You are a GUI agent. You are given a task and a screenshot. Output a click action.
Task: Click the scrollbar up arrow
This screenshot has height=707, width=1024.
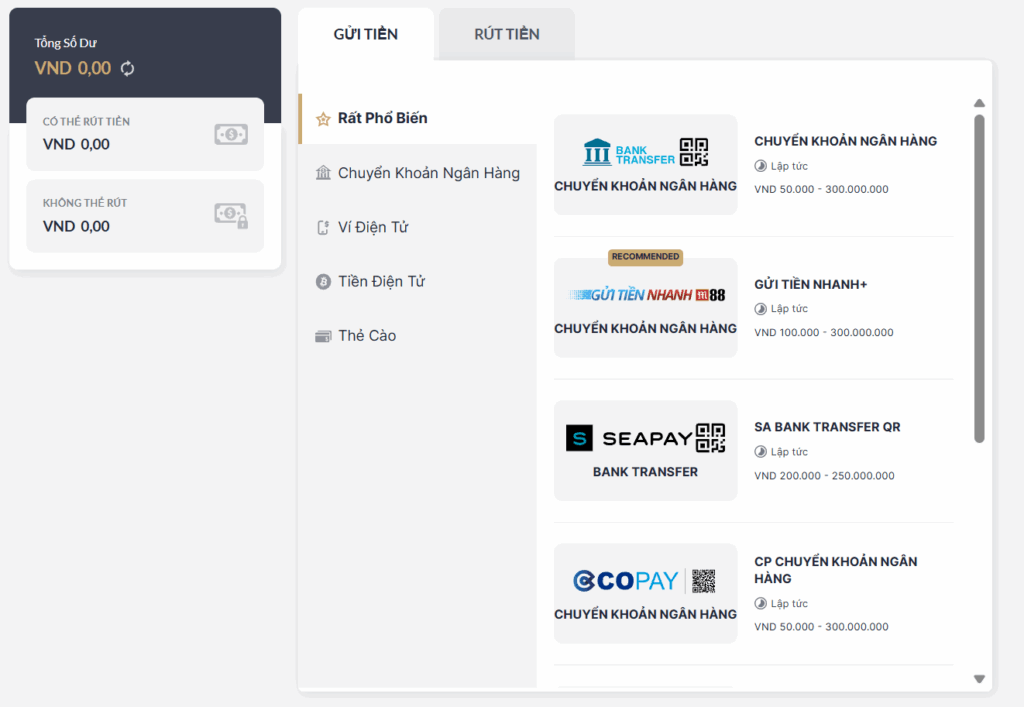979,103
